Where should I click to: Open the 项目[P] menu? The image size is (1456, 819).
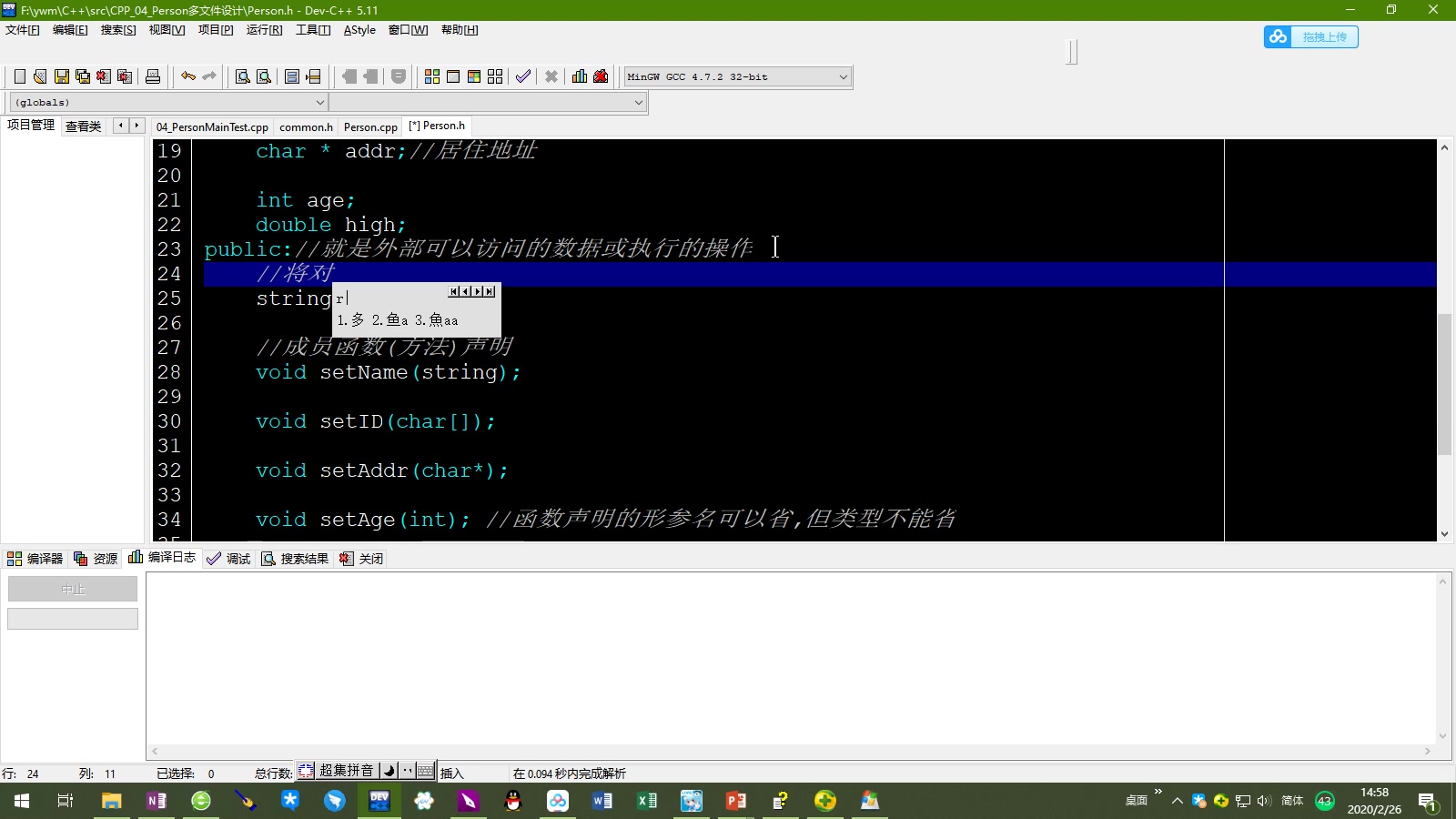216,30
